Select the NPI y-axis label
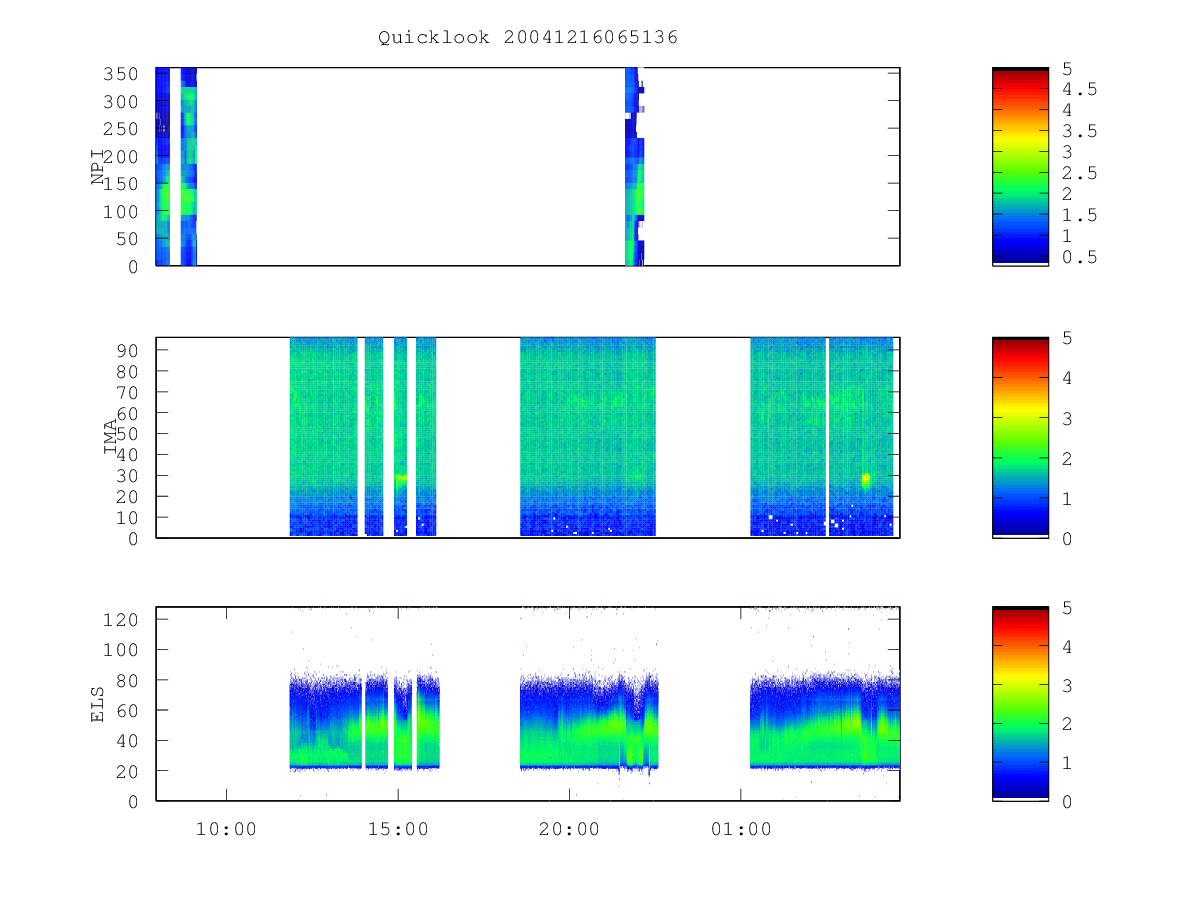Viewport: 1200px width, 900px height. pos(98,167)
